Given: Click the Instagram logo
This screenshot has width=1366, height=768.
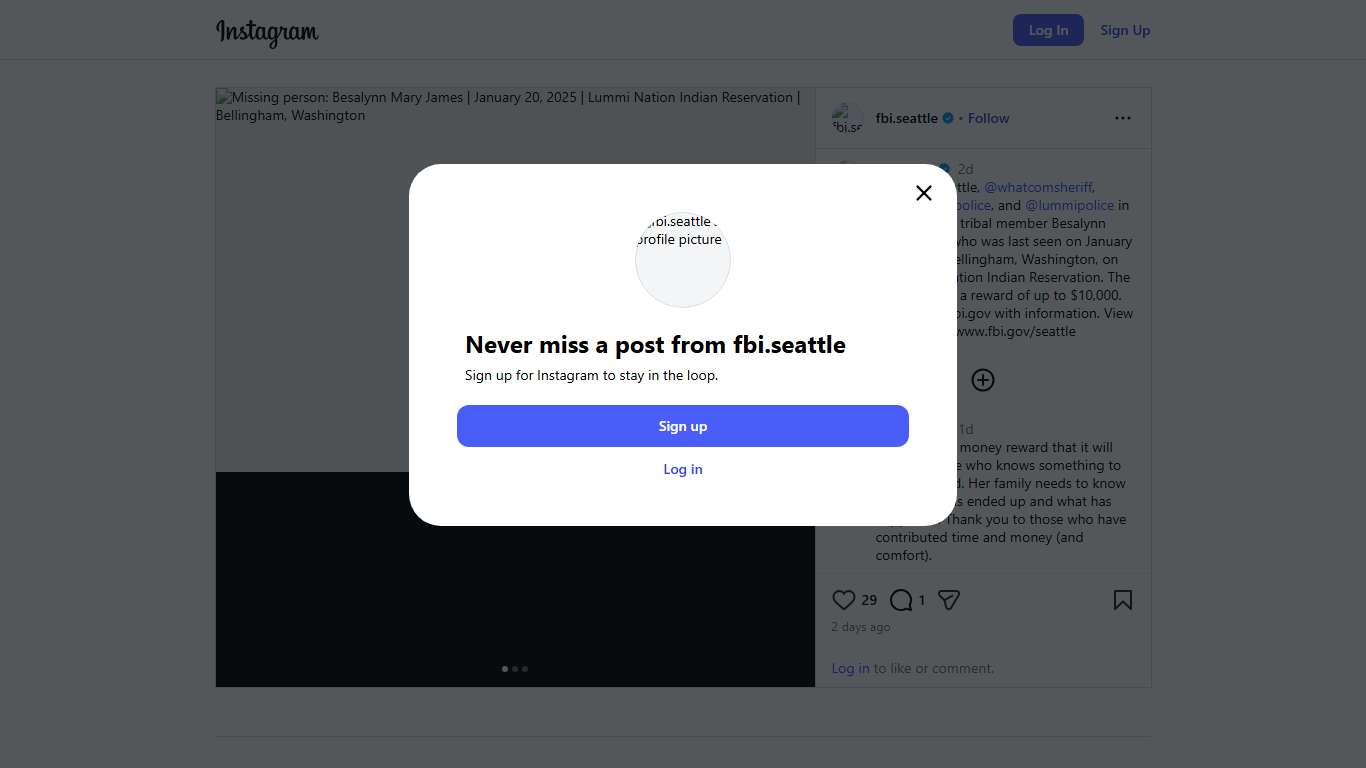Looking at the screenshot, I should [x=267, y=32].
